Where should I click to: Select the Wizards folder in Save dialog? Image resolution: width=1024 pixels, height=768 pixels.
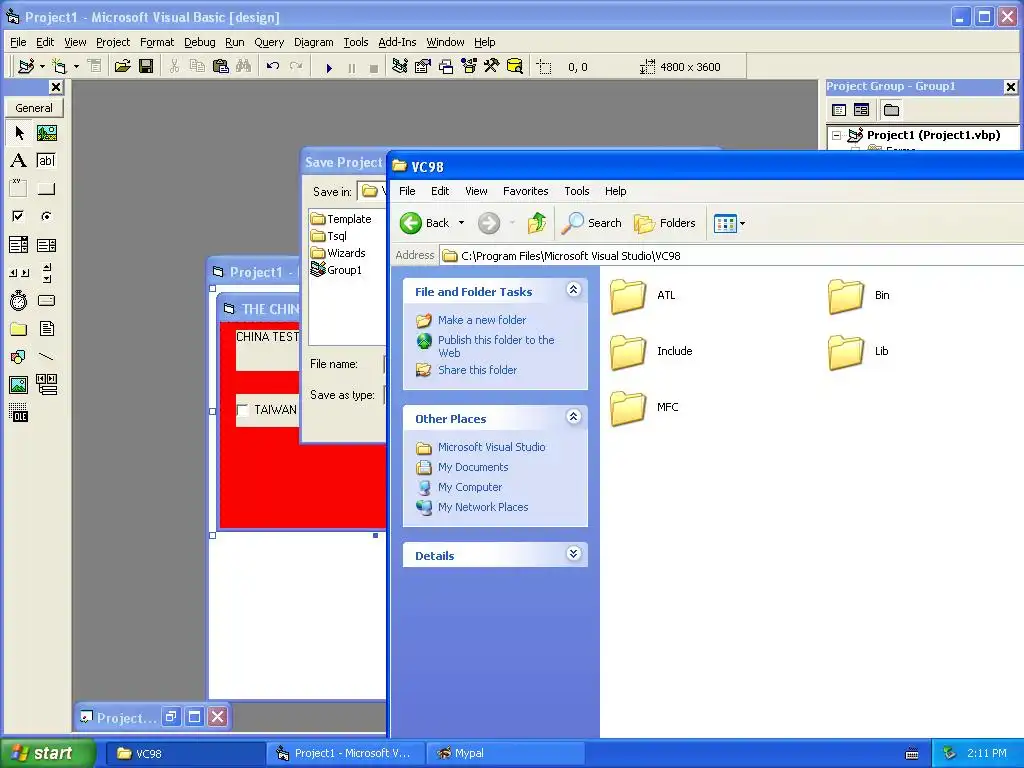click(x=338, y=253)
